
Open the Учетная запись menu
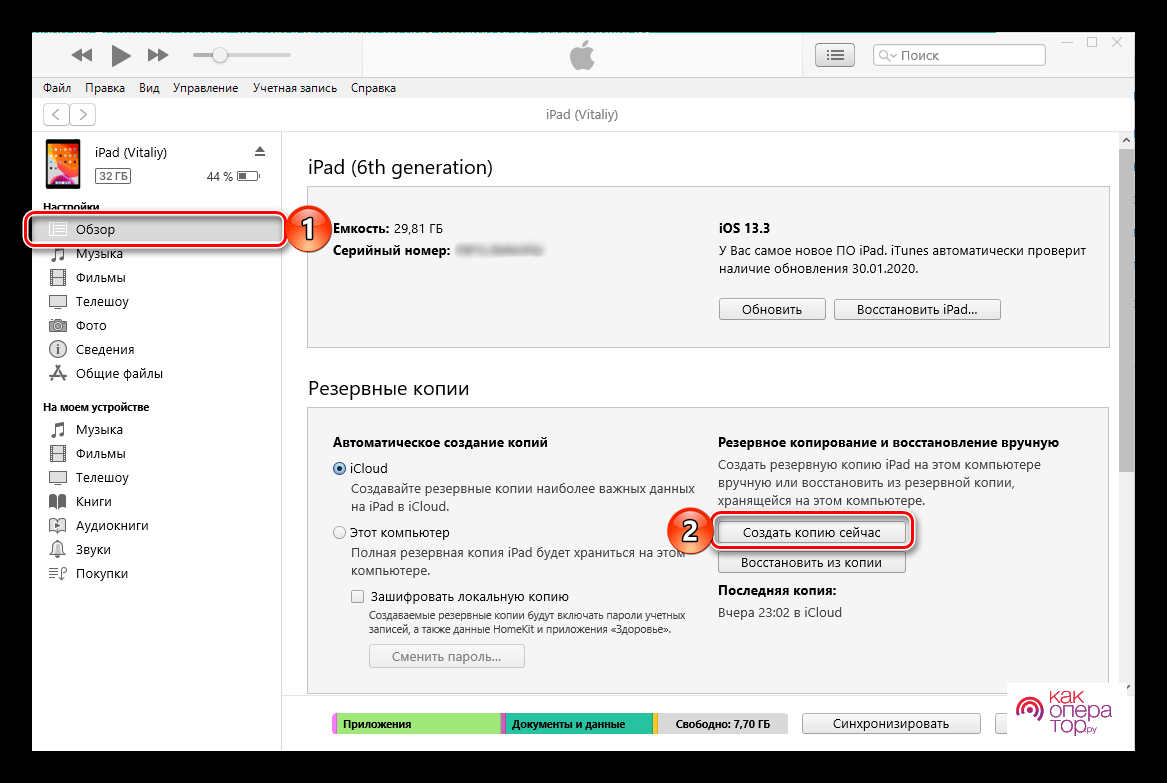(x=294, y=88)
